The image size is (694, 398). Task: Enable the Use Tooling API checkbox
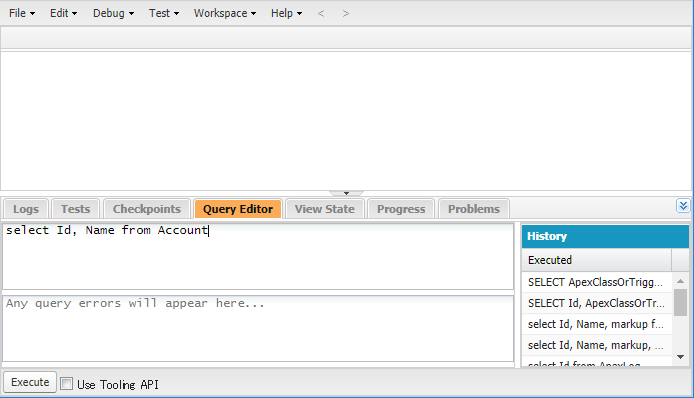66,383
